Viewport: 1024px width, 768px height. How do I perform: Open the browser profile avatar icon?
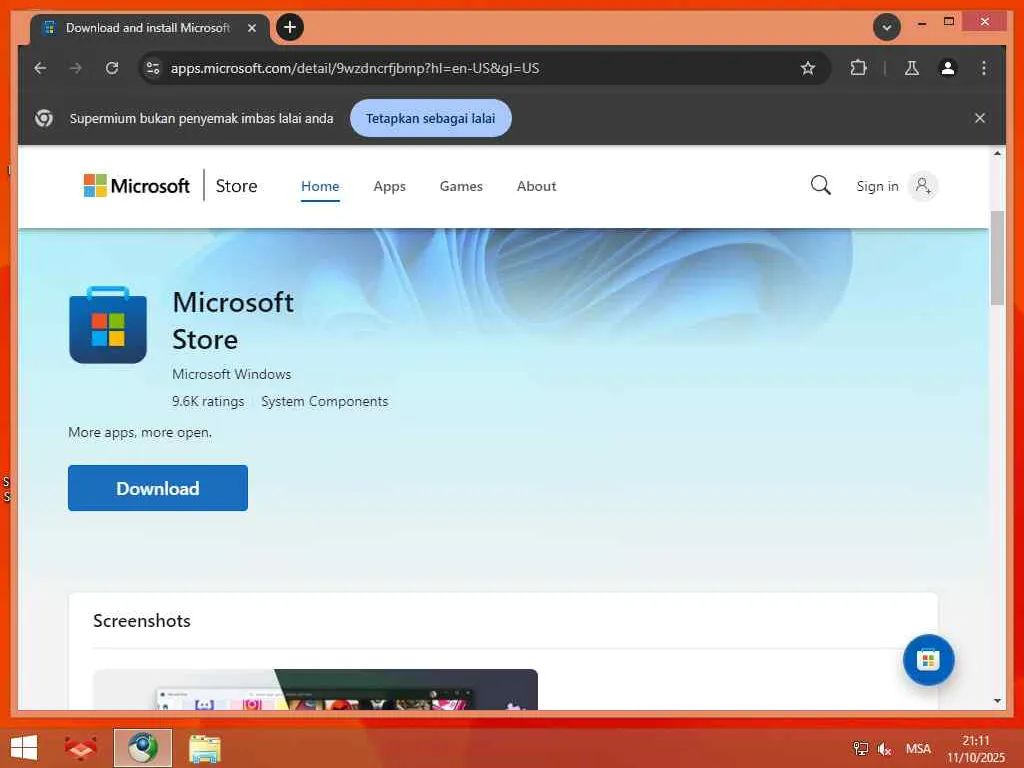(x=948, y=68)
